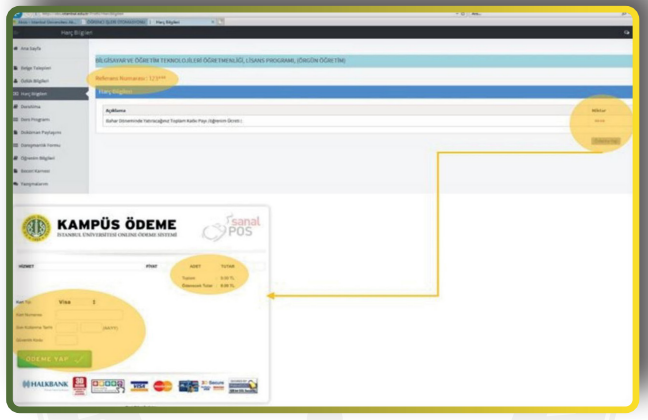Focus the expiry year field
Image resolution: width=648 pixels, height=420 pixels.
tap(91, 328)
